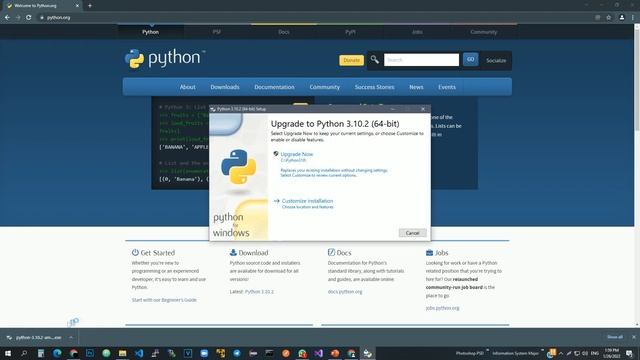Open the Windows Start menu
Image resolution: width=640 pixels, height=360 pixels.
click(x=8, y=353)
